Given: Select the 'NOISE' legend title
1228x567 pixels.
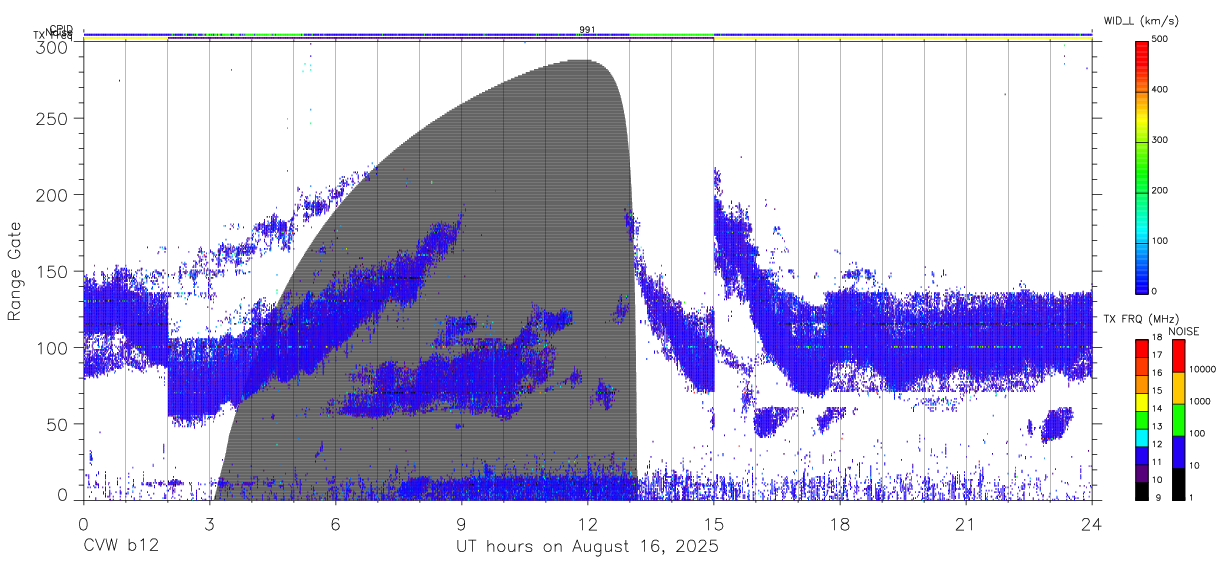Looking at the screenshot, I should [1183, 331].
